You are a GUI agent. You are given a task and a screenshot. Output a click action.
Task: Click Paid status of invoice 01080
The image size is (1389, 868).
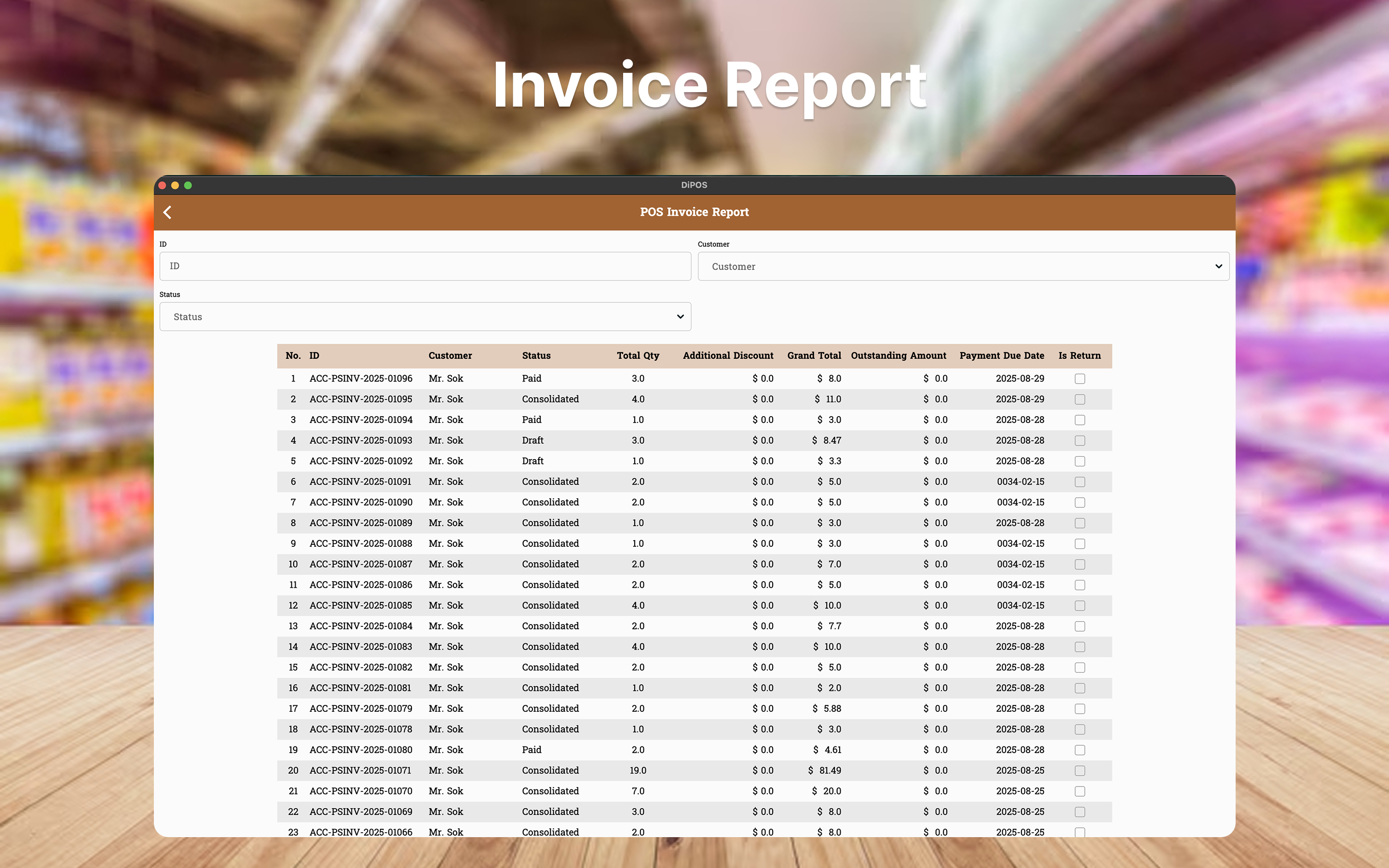click(531, 750)
